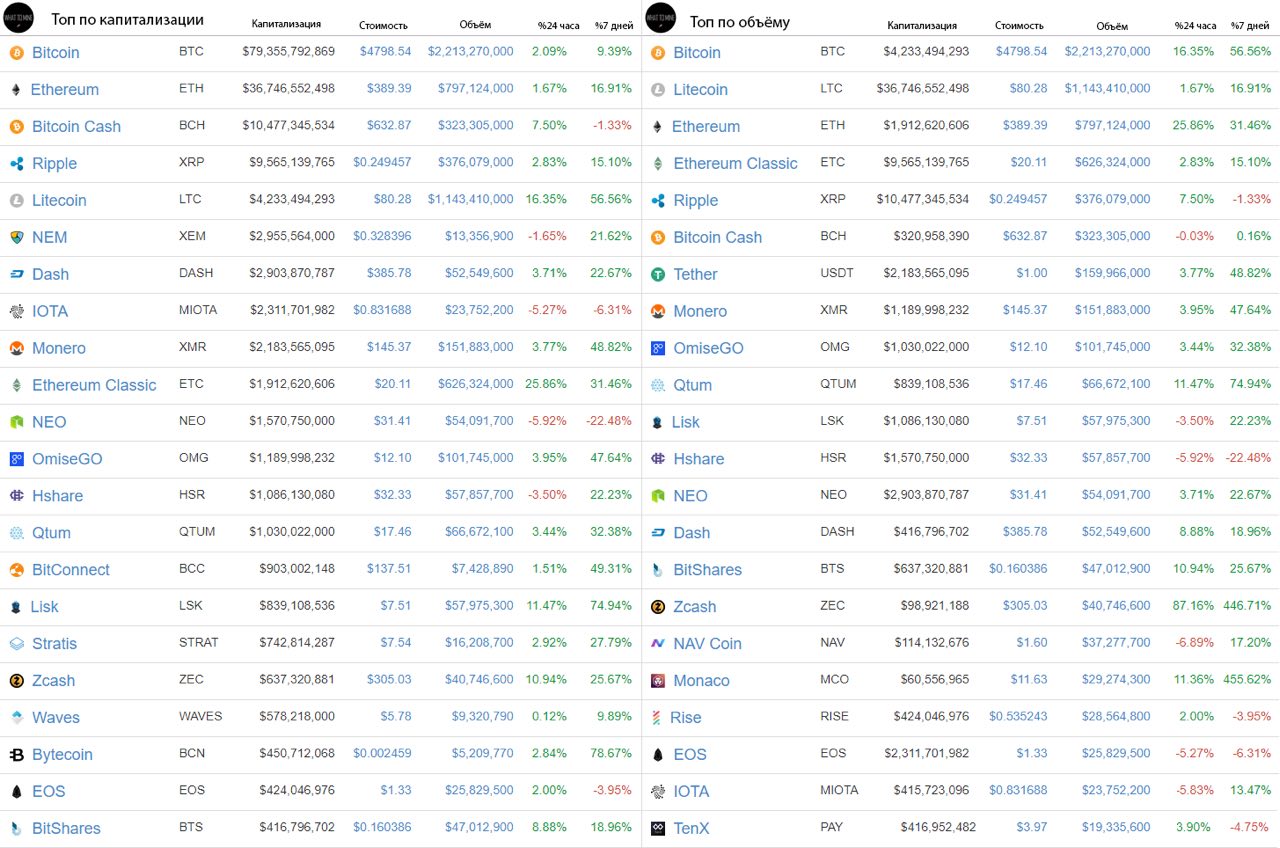Open Monero link in Топ по объёму table

click(x=700, y=311)
